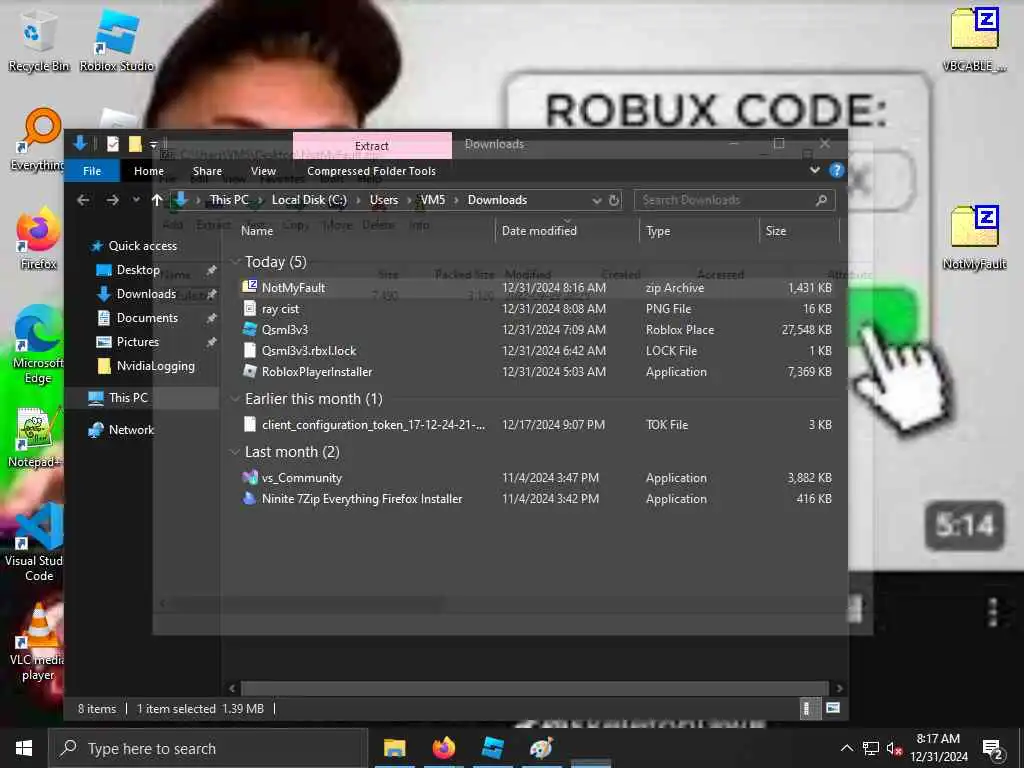Screen dimensions: 1024x768
Task: Click the network tray icon
Action: coord(871,748)
